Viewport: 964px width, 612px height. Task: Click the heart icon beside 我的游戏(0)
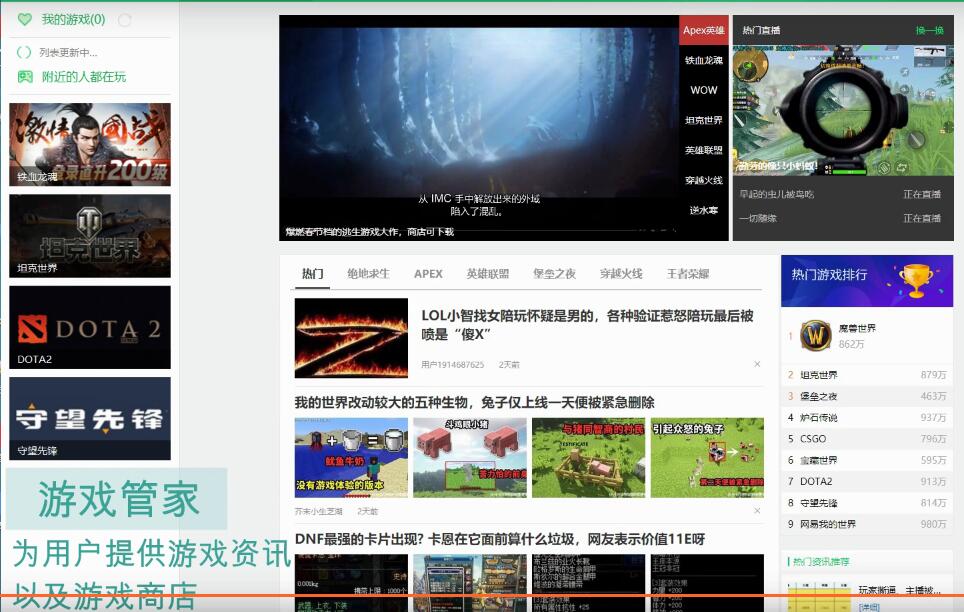(24, 18)
